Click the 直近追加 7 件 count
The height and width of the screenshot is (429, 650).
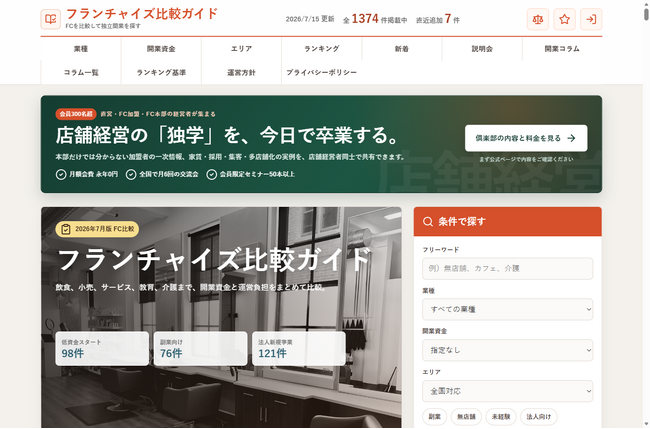tap(438, 19)
